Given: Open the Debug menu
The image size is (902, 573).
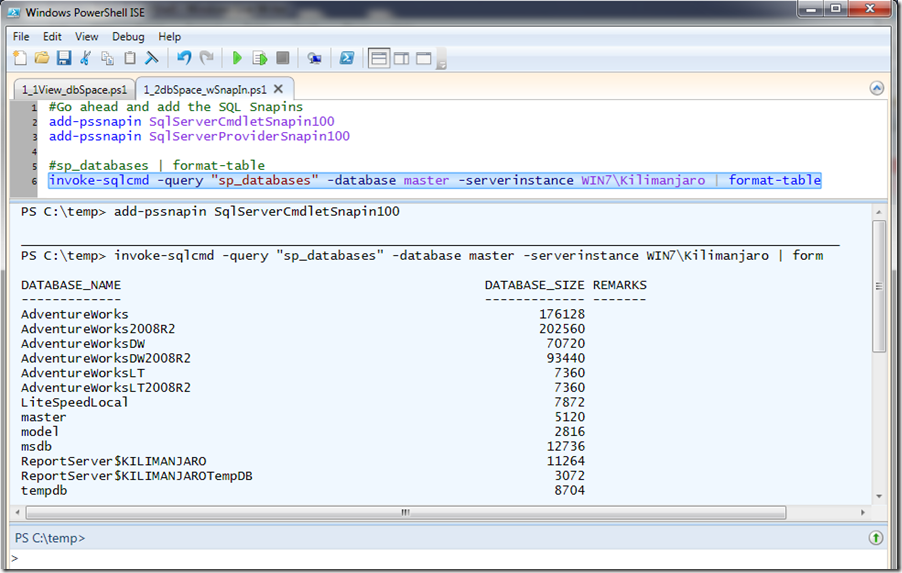Looking at the screenshot, I should pyautogui.click(x=128, y=36).
